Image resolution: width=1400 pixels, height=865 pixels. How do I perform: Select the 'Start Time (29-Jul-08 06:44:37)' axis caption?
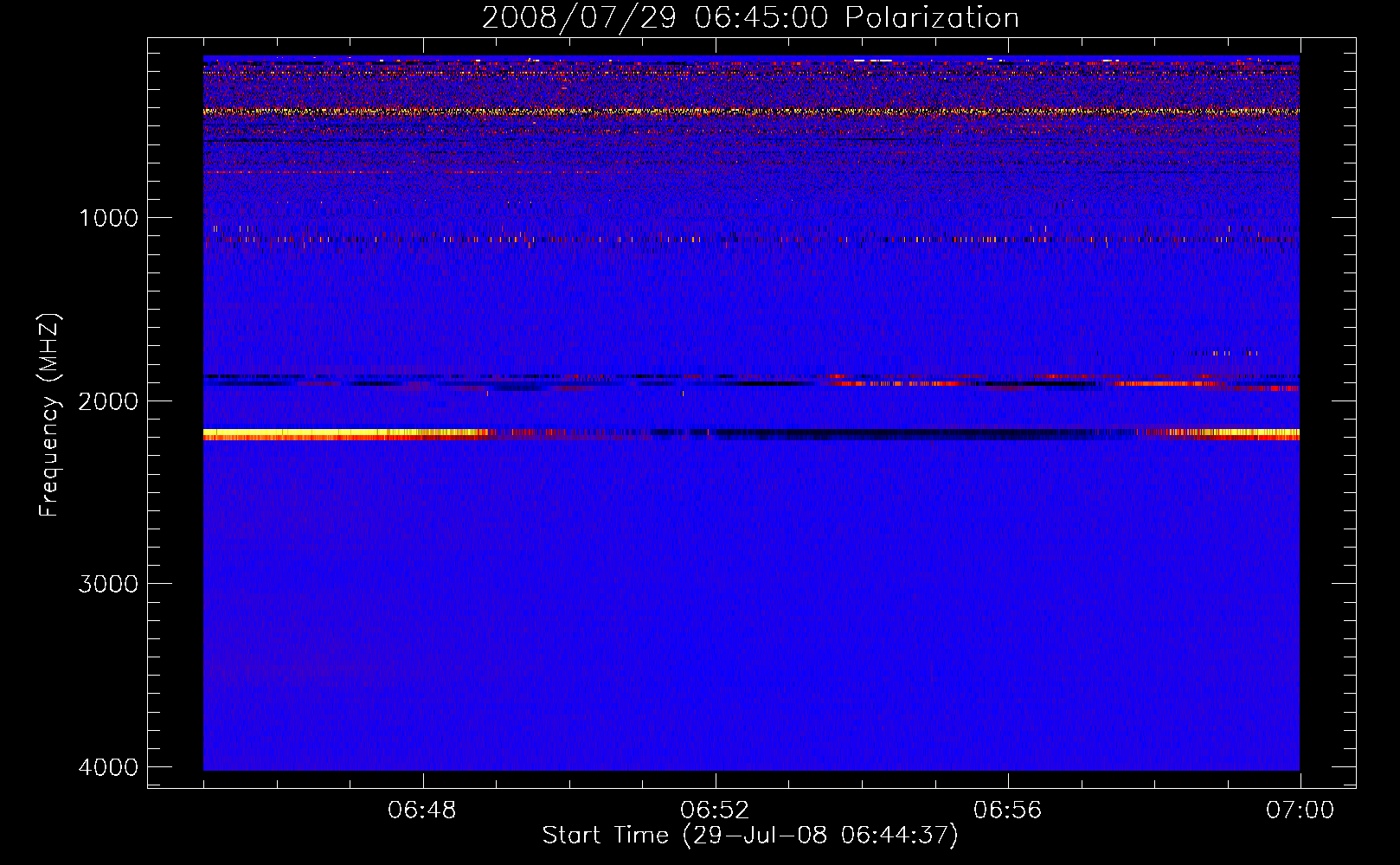point(750,836)
